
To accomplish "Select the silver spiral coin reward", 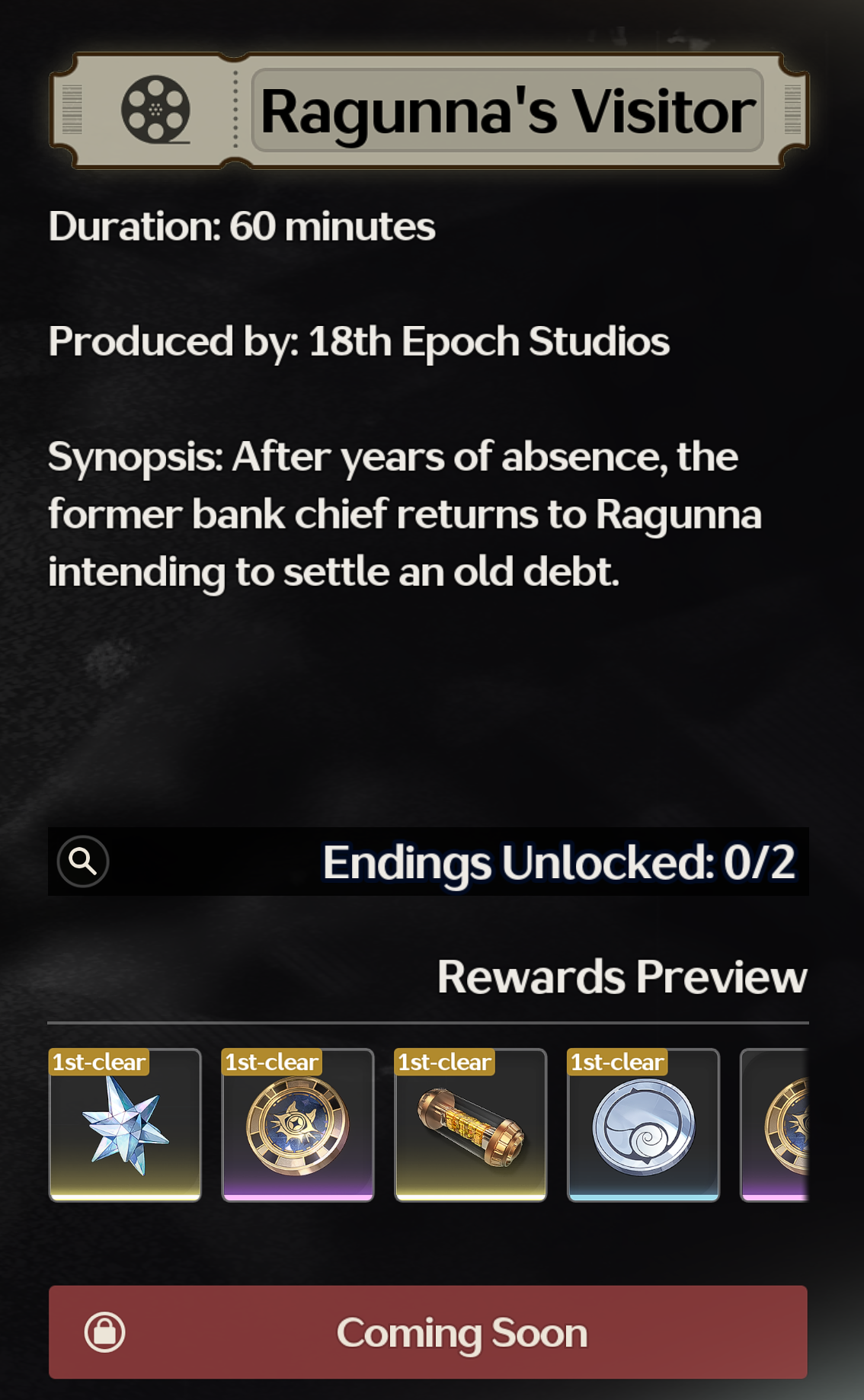I will click(x=644, y=1125).
